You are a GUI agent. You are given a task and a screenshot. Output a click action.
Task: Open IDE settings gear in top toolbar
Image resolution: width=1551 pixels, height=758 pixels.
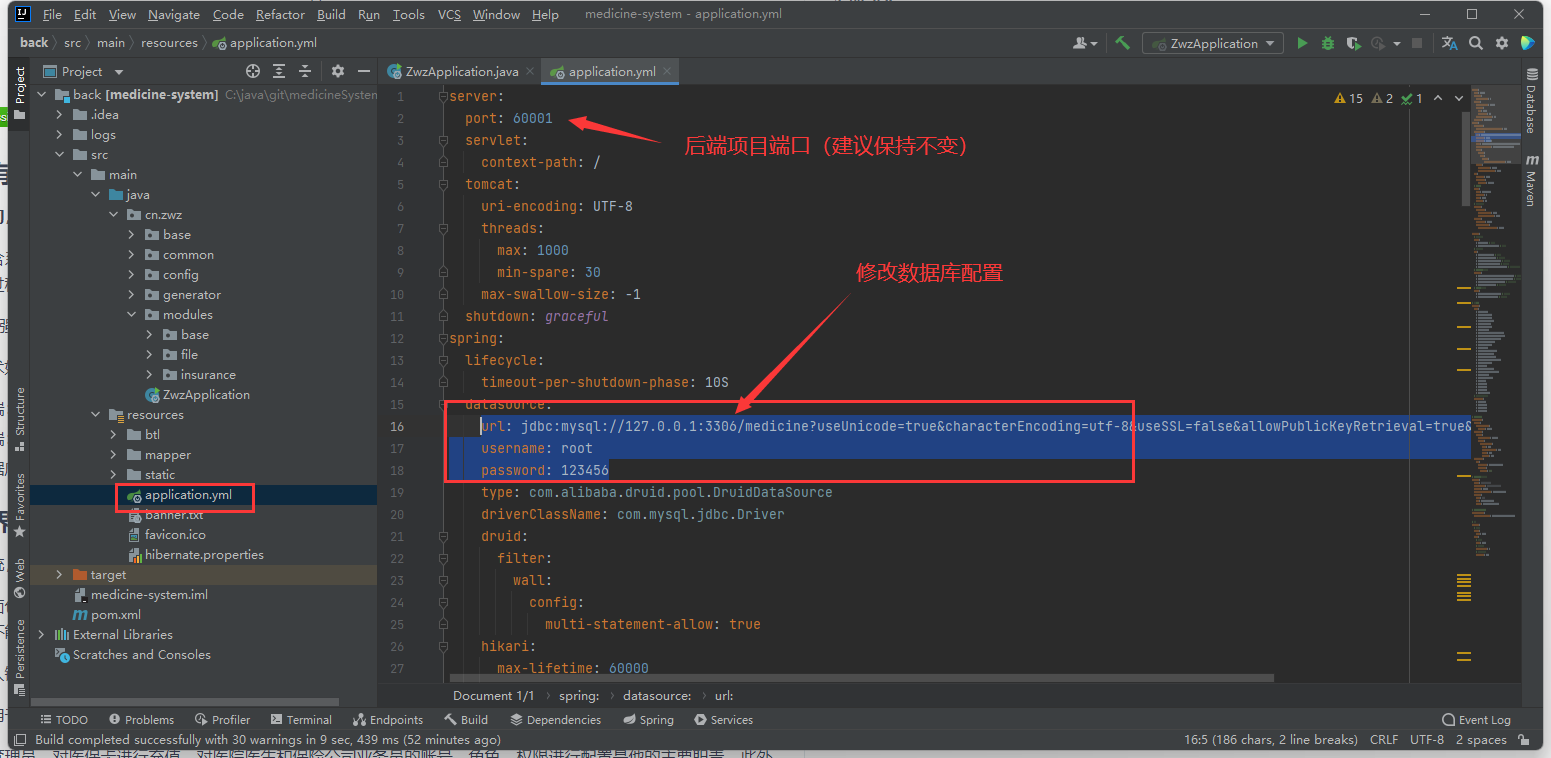coord(1502,43)
